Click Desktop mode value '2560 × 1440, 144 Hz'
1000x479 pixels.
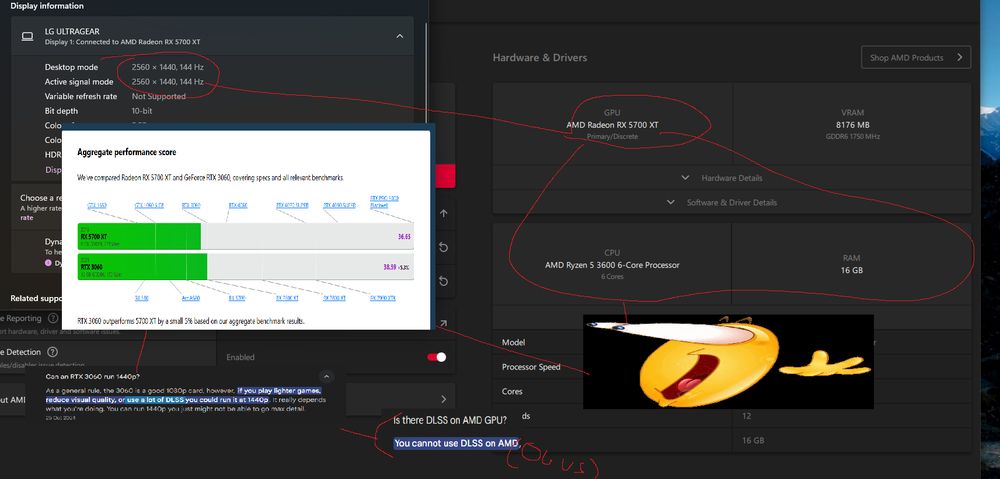[x=168, y=67]
